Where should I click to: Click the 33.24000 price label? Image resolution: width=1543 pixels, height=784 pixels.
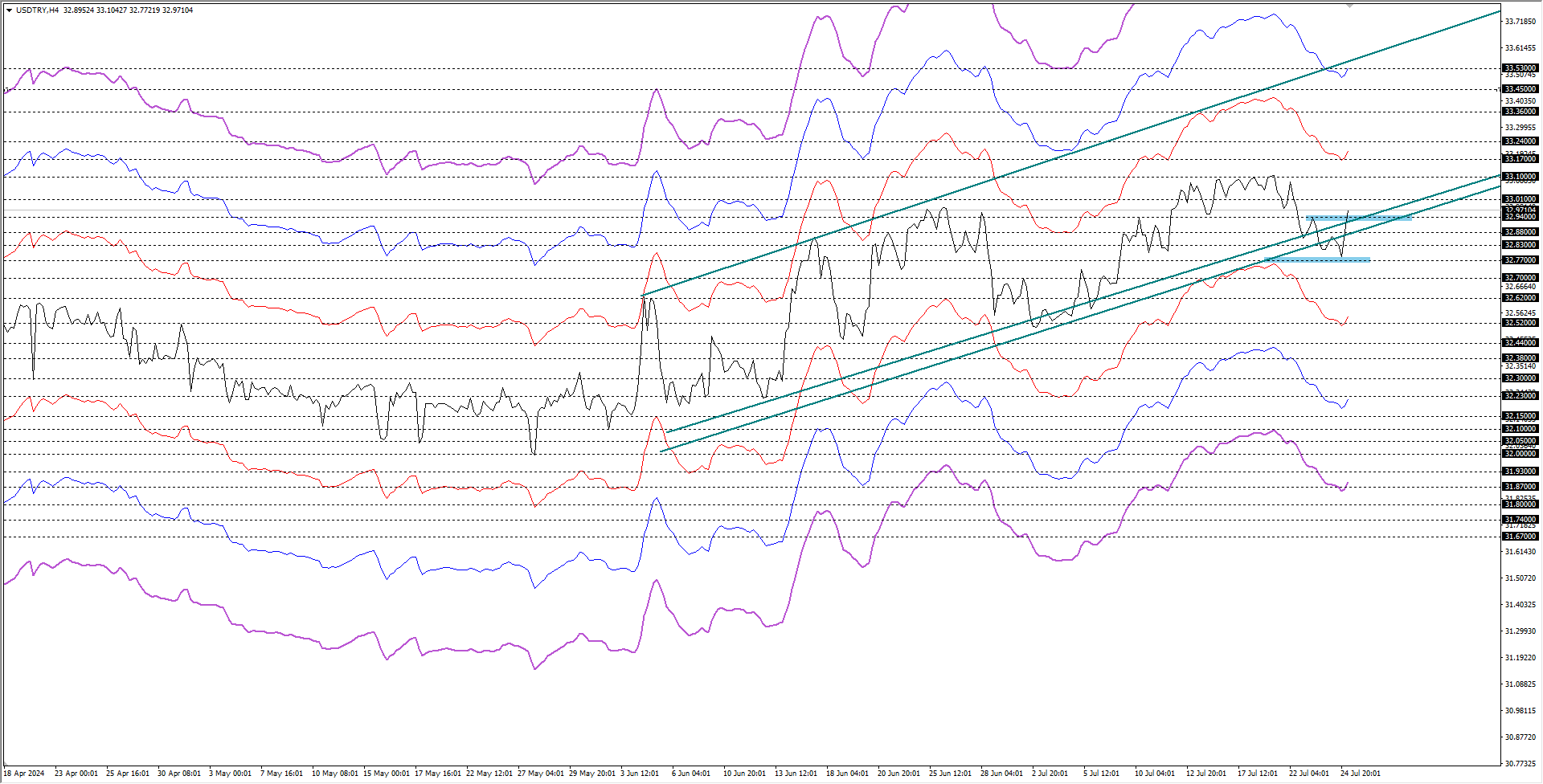tap(1520, 141)
